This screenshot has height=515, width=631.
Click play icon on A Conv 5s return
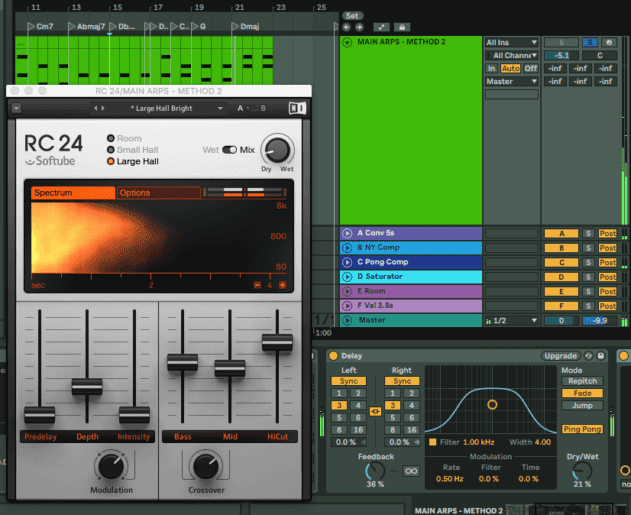click(x=347, y=233)
